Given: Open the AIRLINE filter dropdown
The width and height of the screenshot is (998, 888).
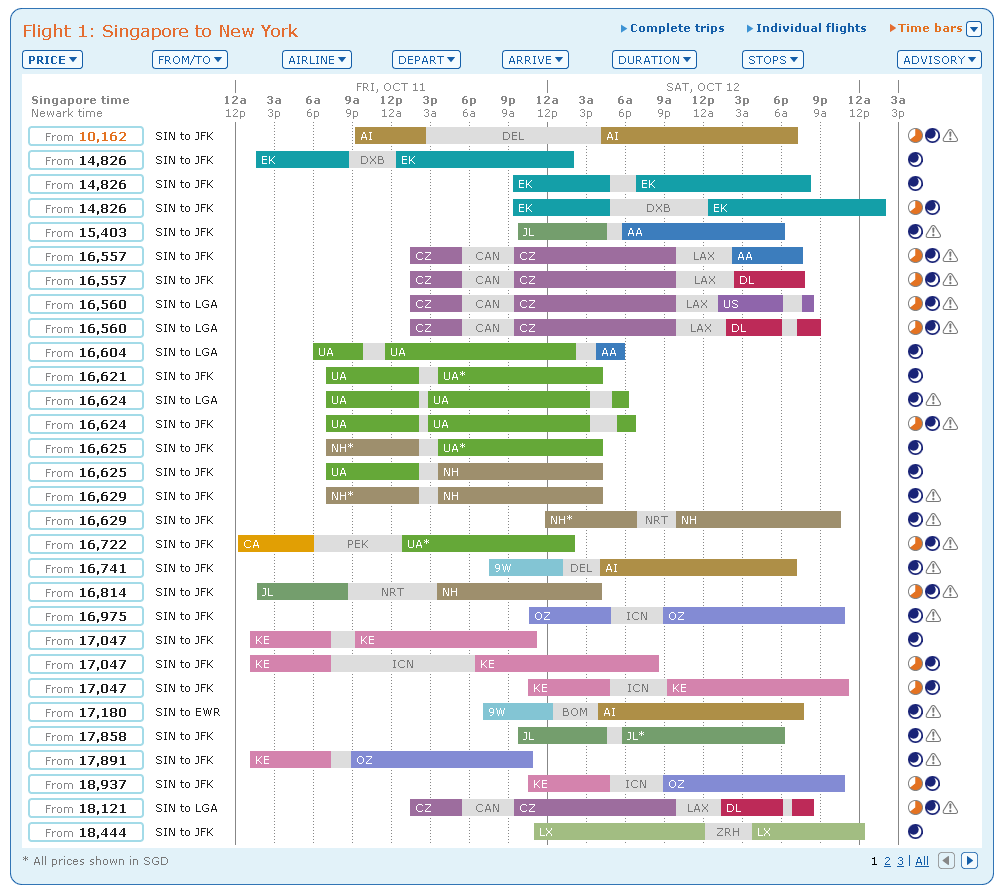Looking at the screenshot, I should coord(316,60).
